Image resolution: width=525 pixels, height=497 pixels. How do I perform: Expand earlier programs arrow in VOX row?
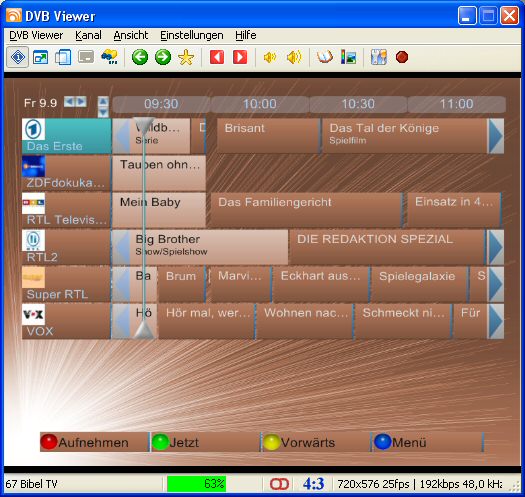point(121,322)
